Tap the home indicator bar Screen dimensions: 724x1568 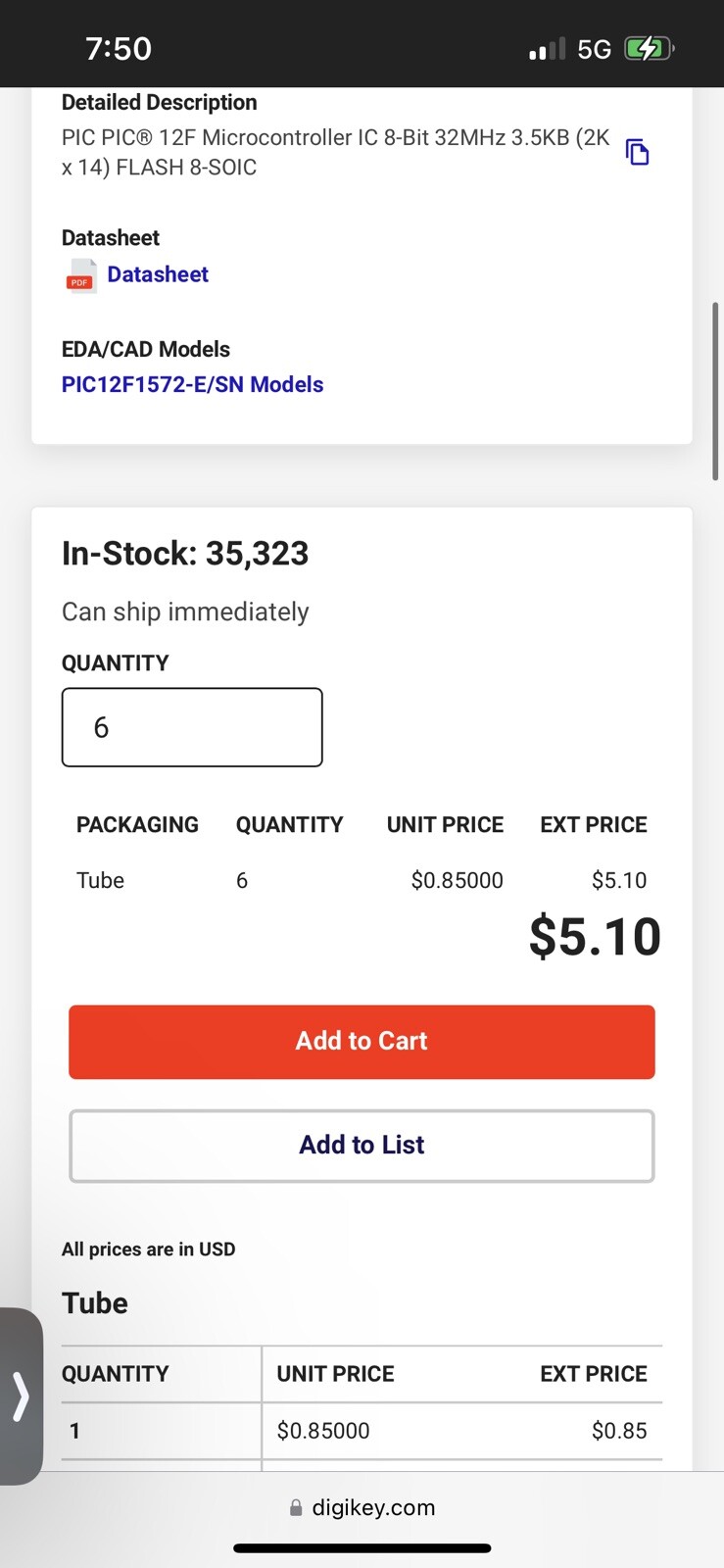362,1548
